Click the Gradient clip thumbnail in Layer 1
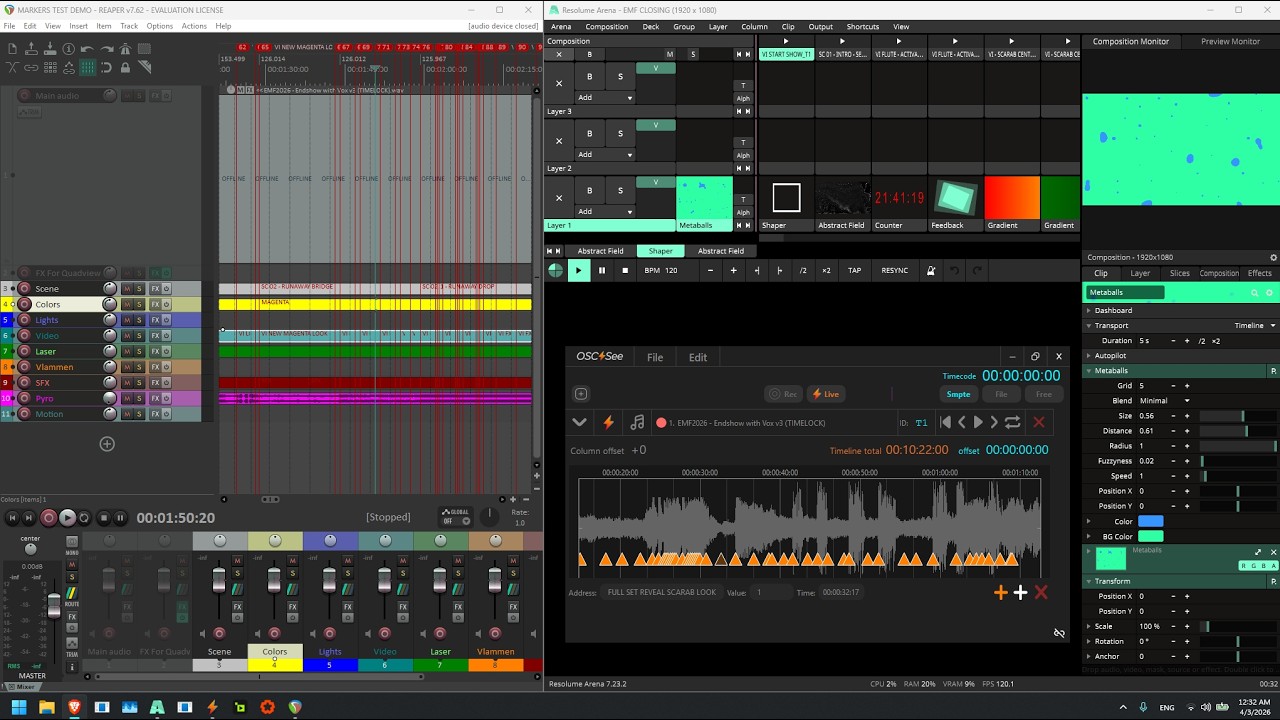The width and height of the screenshot is (1280, 720). tap(1012, 198)
